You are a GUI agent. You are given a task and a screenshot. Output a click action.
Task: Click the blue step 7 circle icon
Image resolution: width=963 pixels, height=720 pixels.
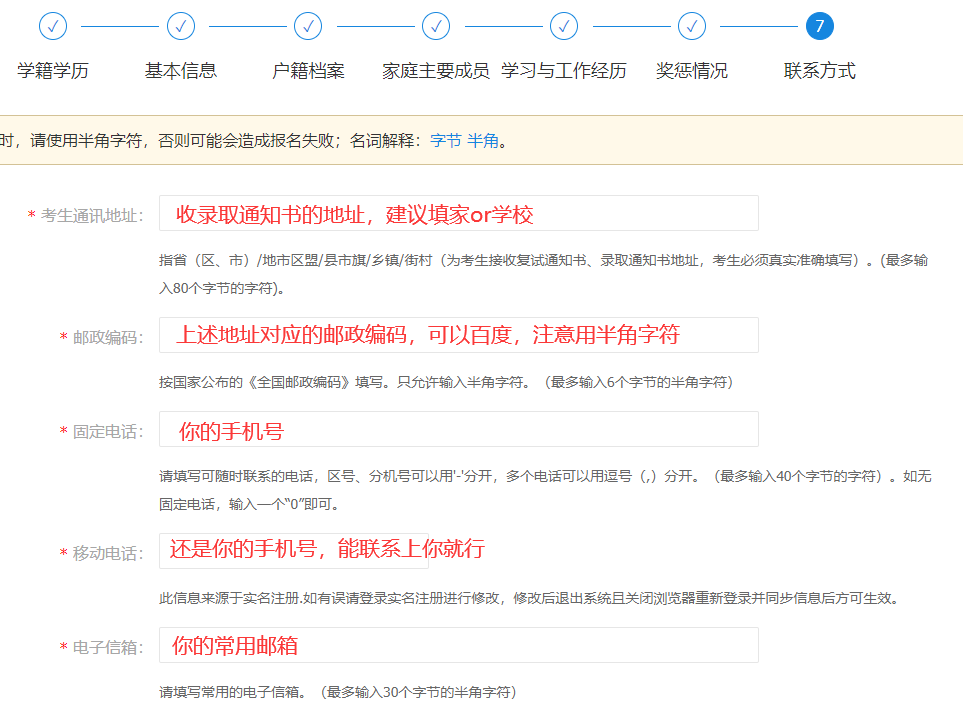click(x=819, y=26)
